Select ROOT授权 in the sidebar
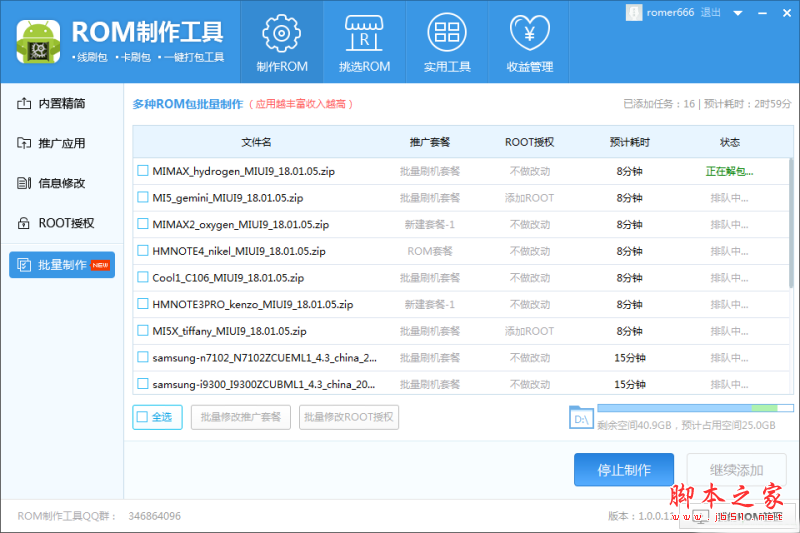This screenshot has height=533, width=800. click(62, 223)
